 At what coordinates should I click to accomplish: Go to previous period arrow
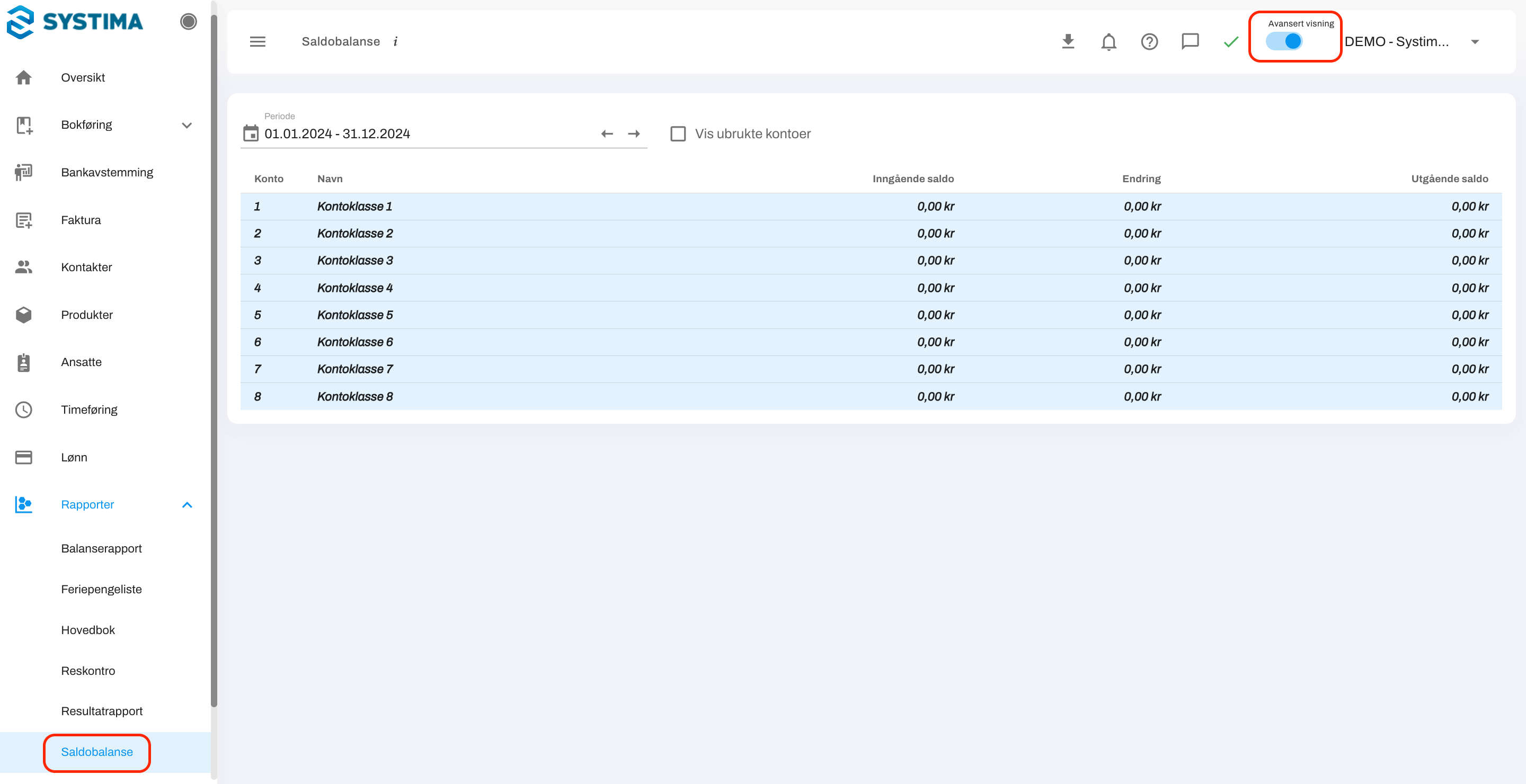[x=607, y=133]
